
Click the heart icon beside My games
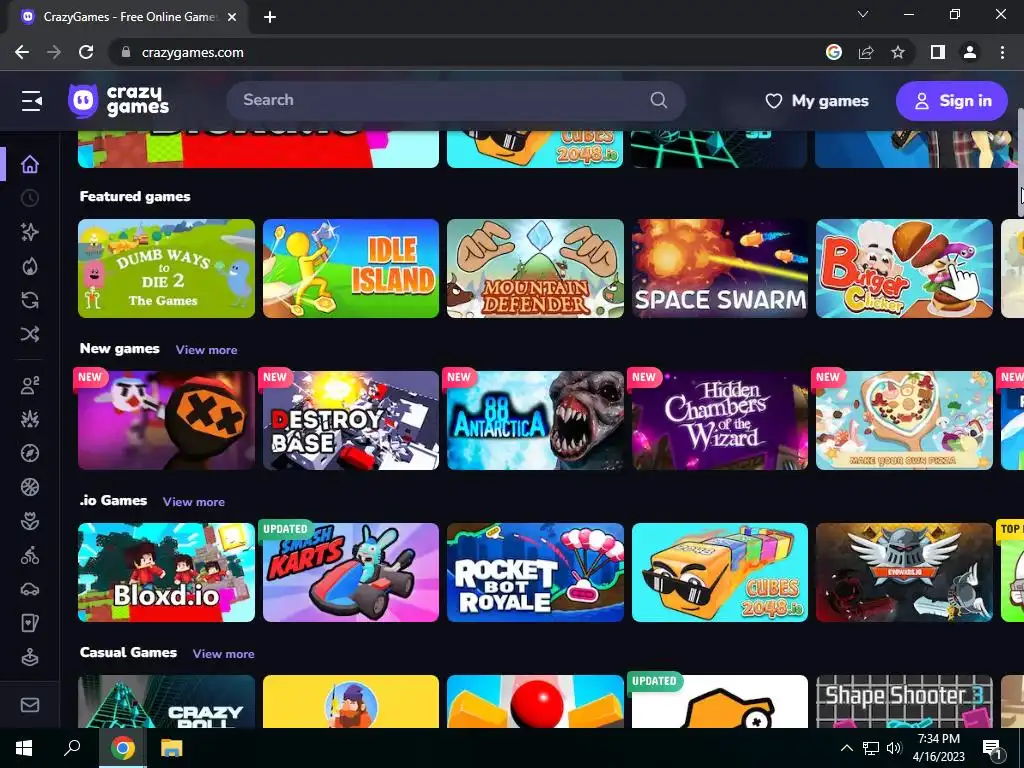click(x=774, y=101)
